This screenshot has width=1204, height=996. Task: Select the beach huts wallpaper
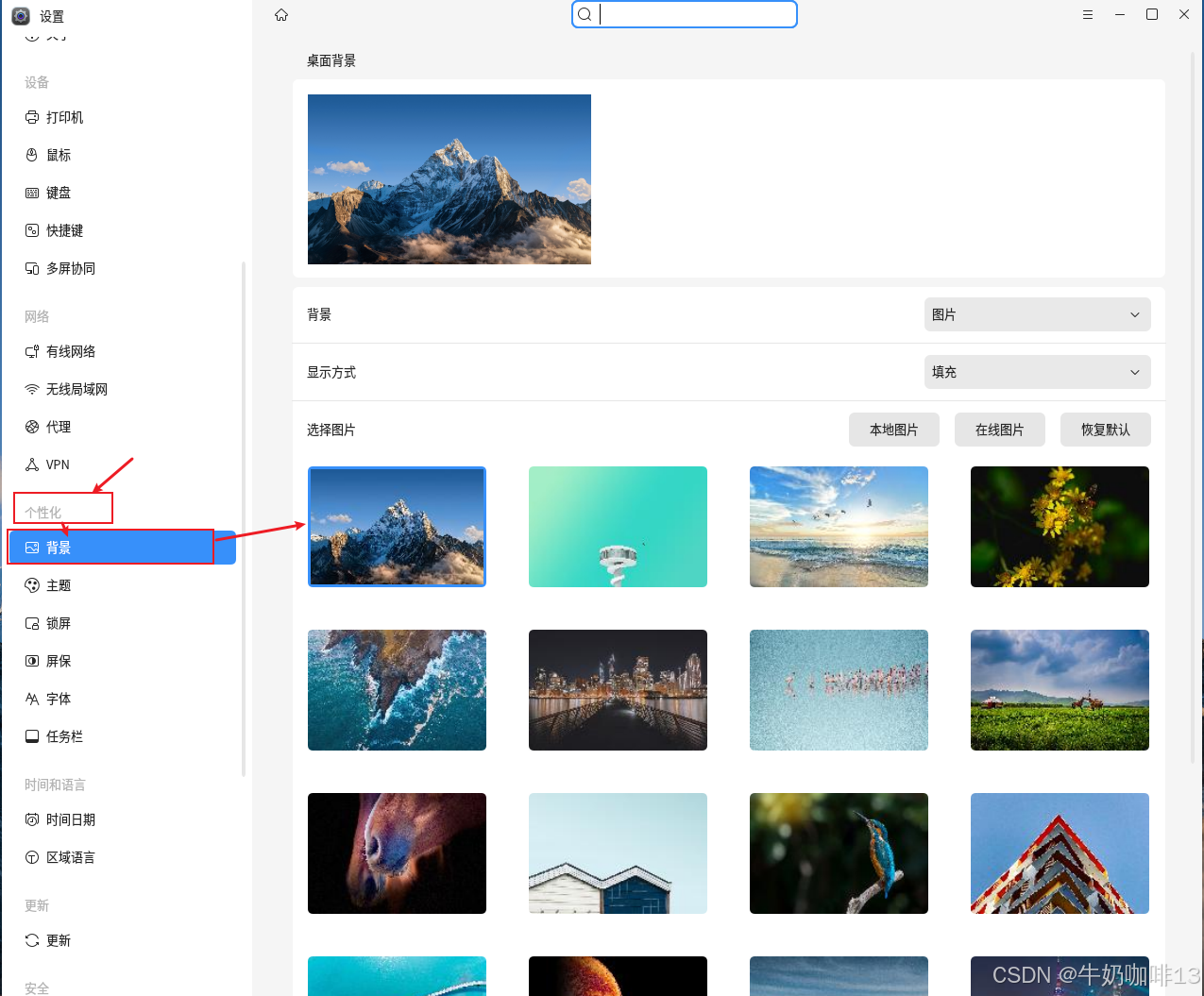point(618,853)
